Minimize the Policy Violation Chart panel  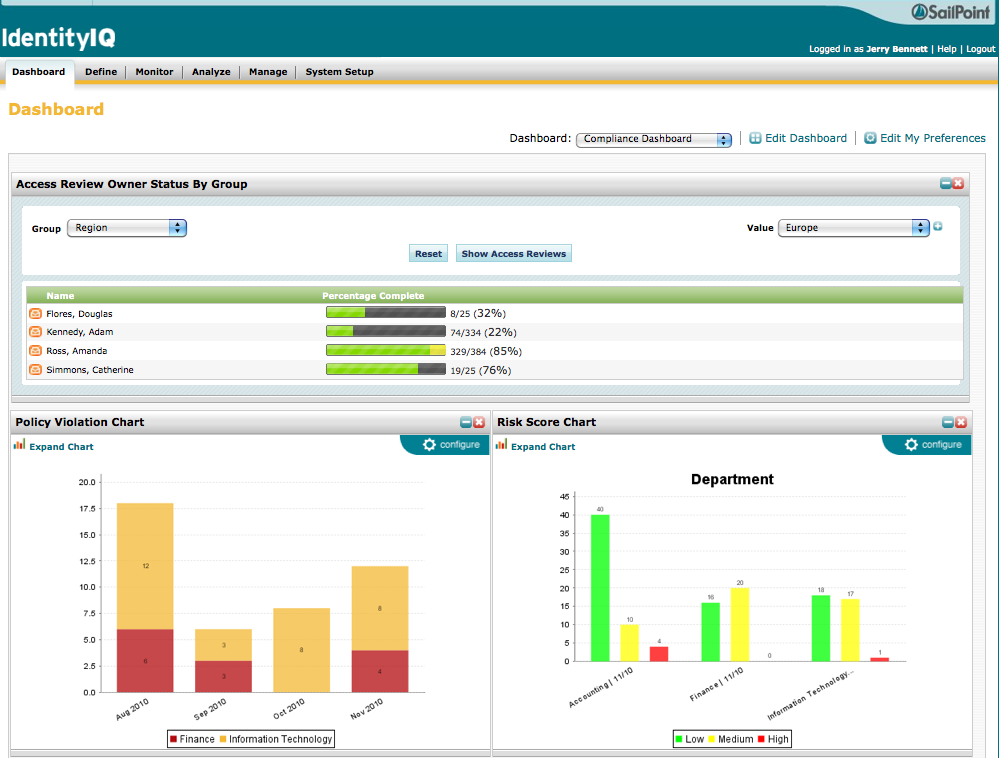point(466,422)
